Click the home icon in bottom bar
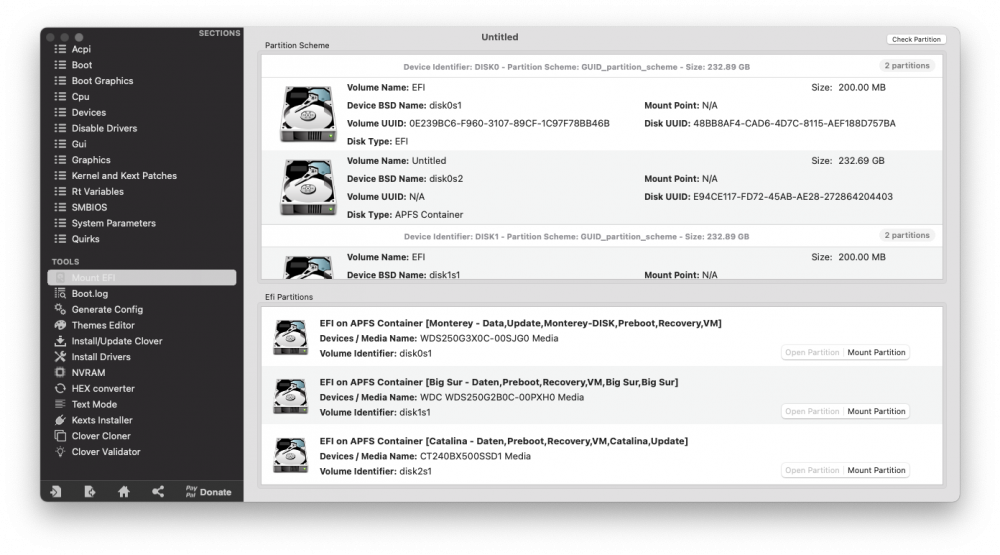1000x555 pixels. point(124,492)
